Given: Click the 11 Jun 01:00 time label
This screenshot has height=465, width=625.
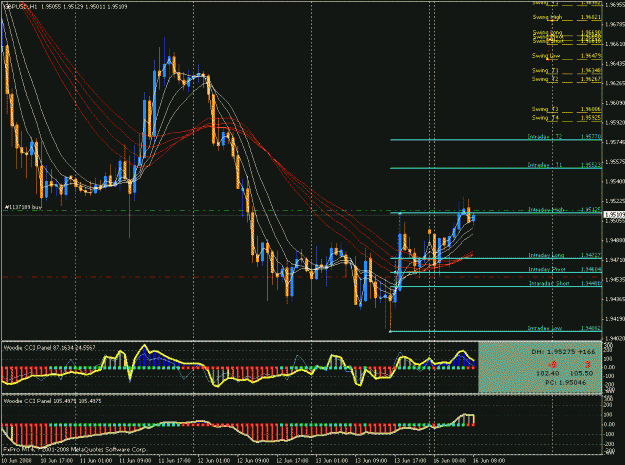Looking at the screenshot, I should 96,461.
